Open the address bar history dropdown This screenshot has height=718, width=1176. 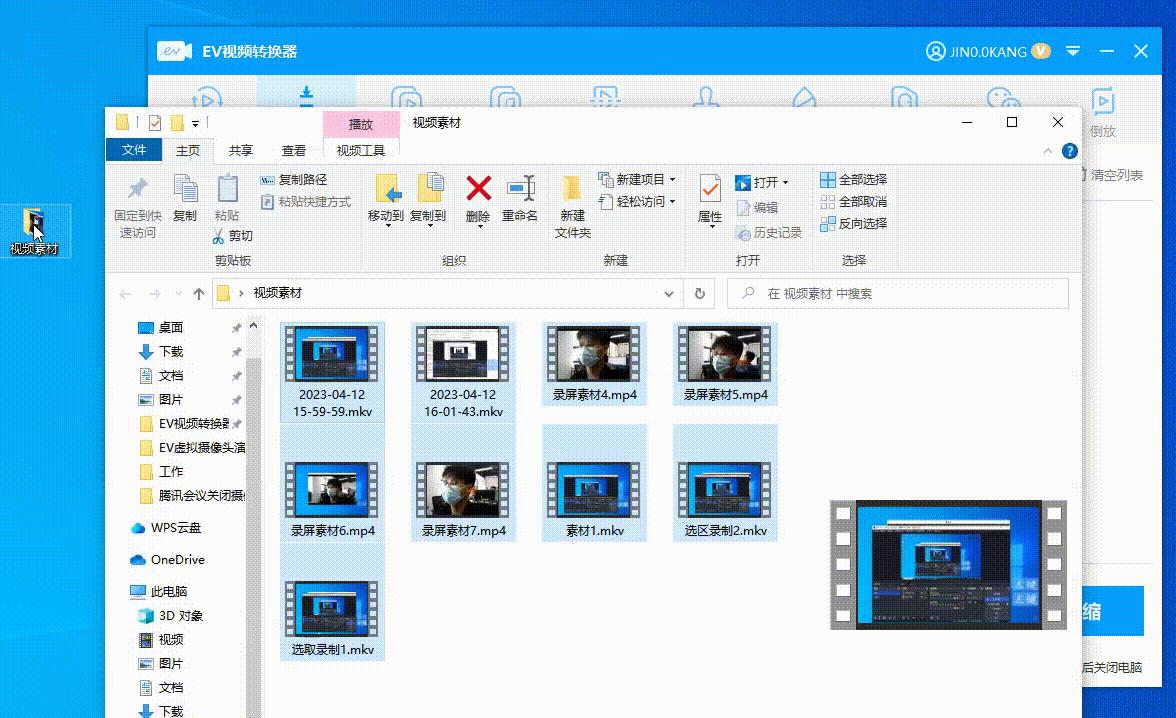click(670, 294)
